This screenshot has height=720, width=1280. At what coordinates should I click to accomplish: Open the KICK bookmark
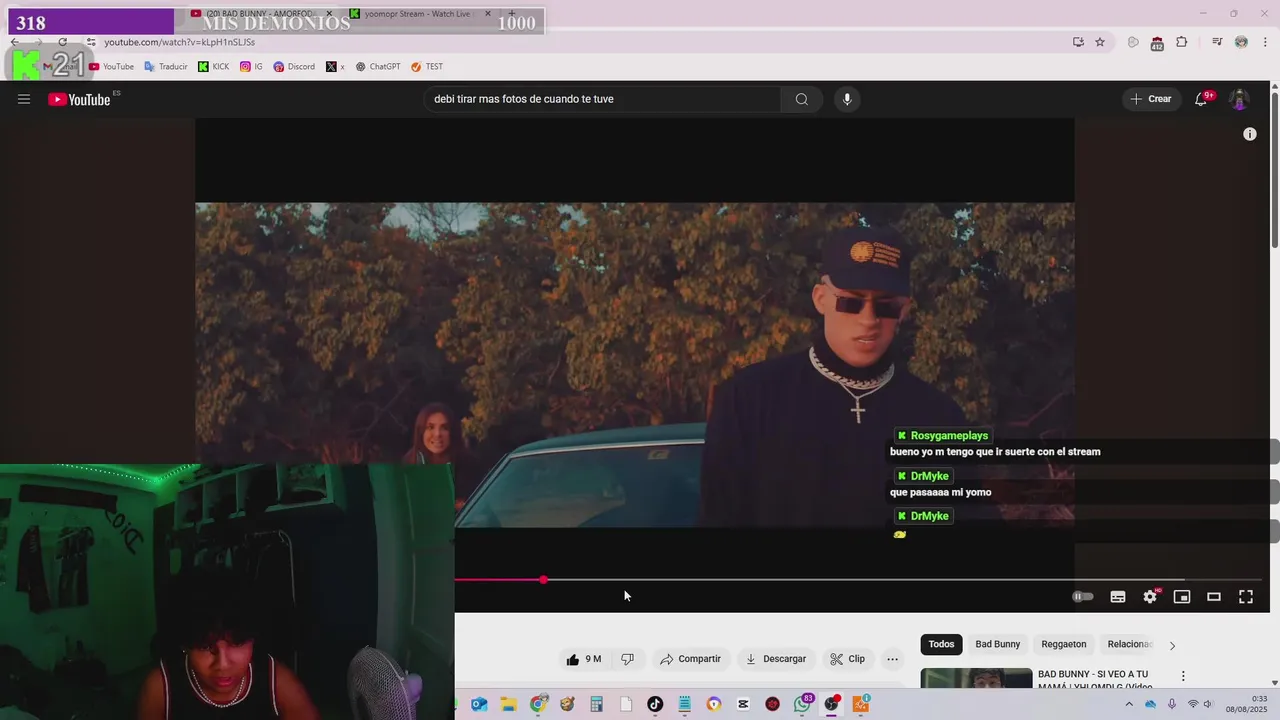coord(214,67)
